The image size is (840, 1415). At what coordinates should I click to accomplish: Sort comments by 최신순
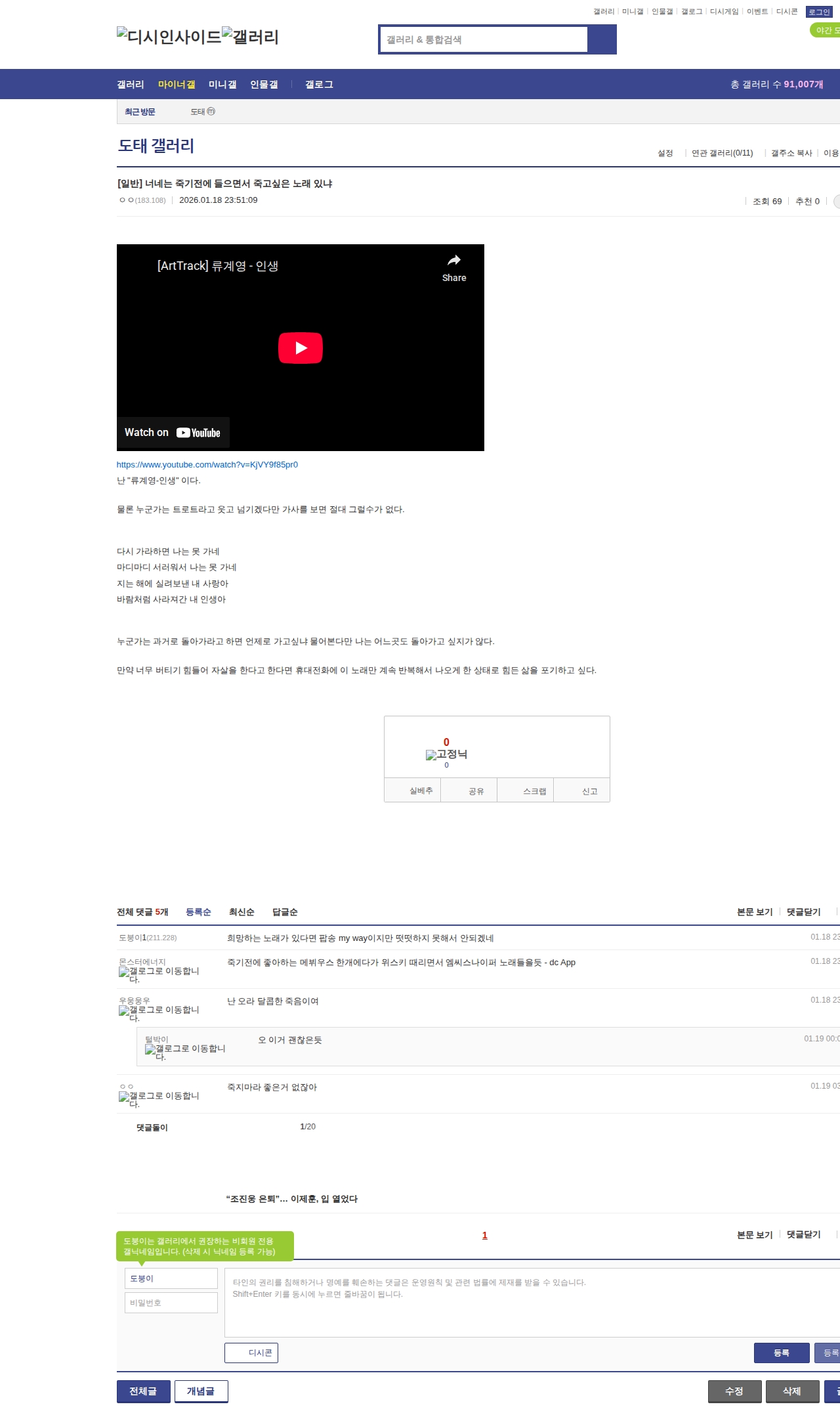pyautogui.click(x=241, y=912)
